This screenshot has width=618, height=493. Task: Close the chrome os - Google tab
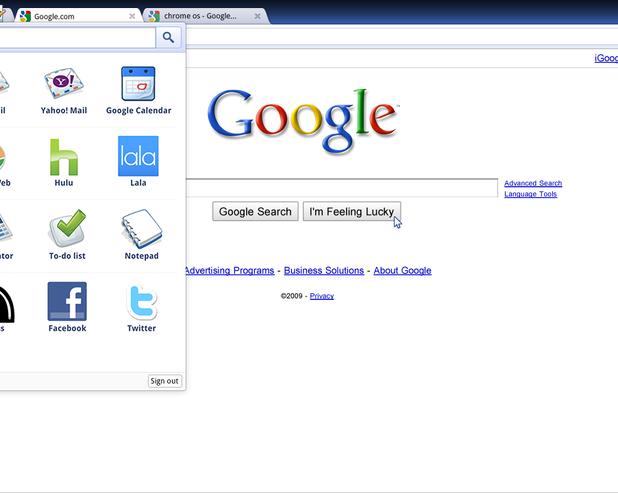(257, 16)
